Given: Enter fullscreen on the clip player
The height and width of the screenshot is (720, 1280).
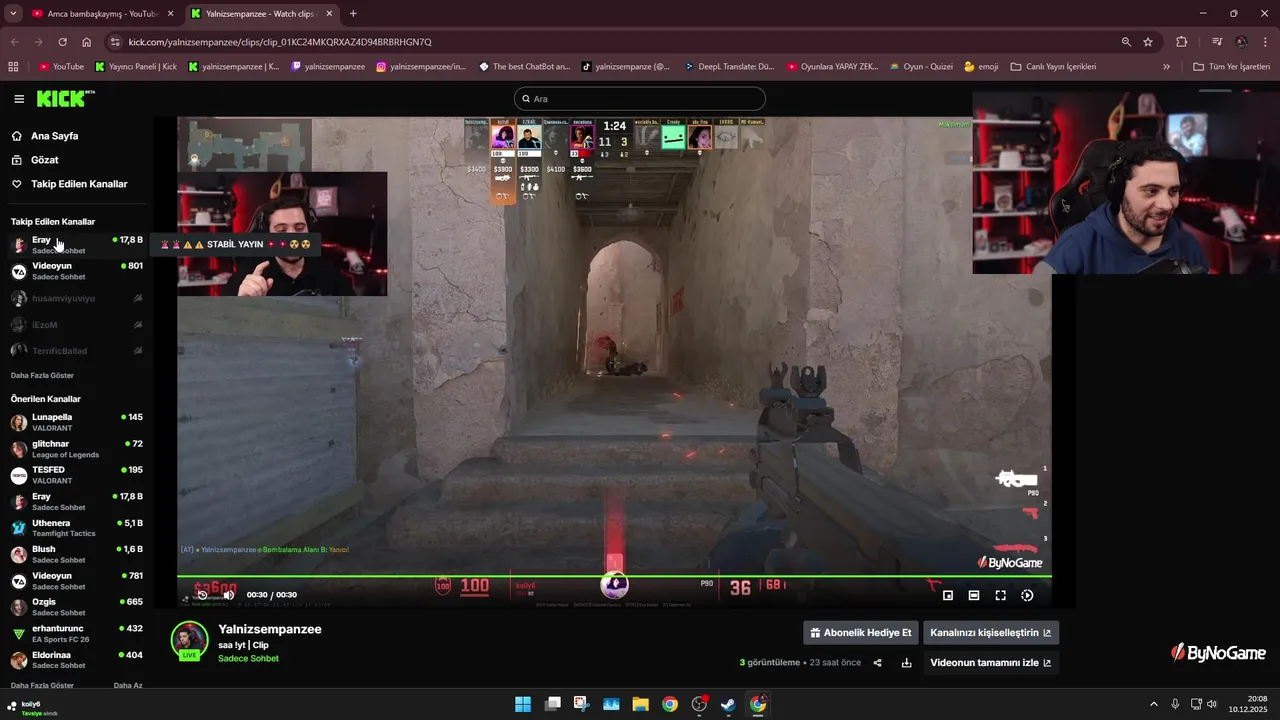Looking at the screenshot, I should (x=1000, y=595).
